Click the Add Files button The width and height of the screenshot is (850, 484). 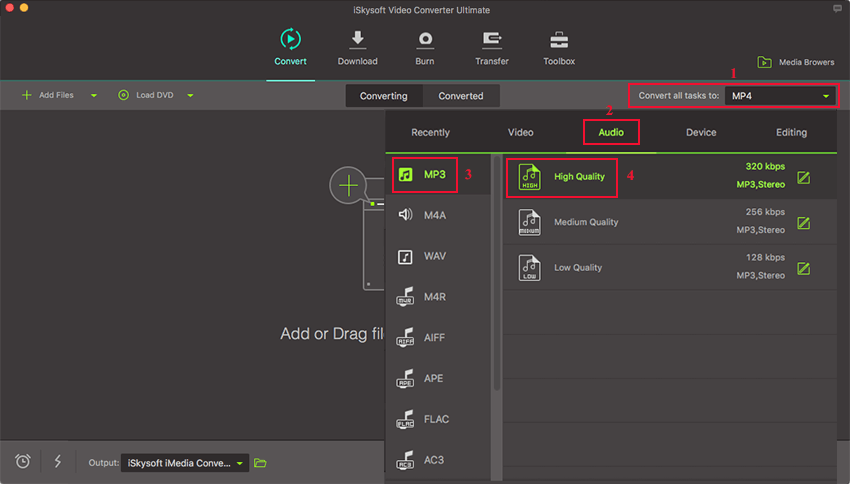48,96
